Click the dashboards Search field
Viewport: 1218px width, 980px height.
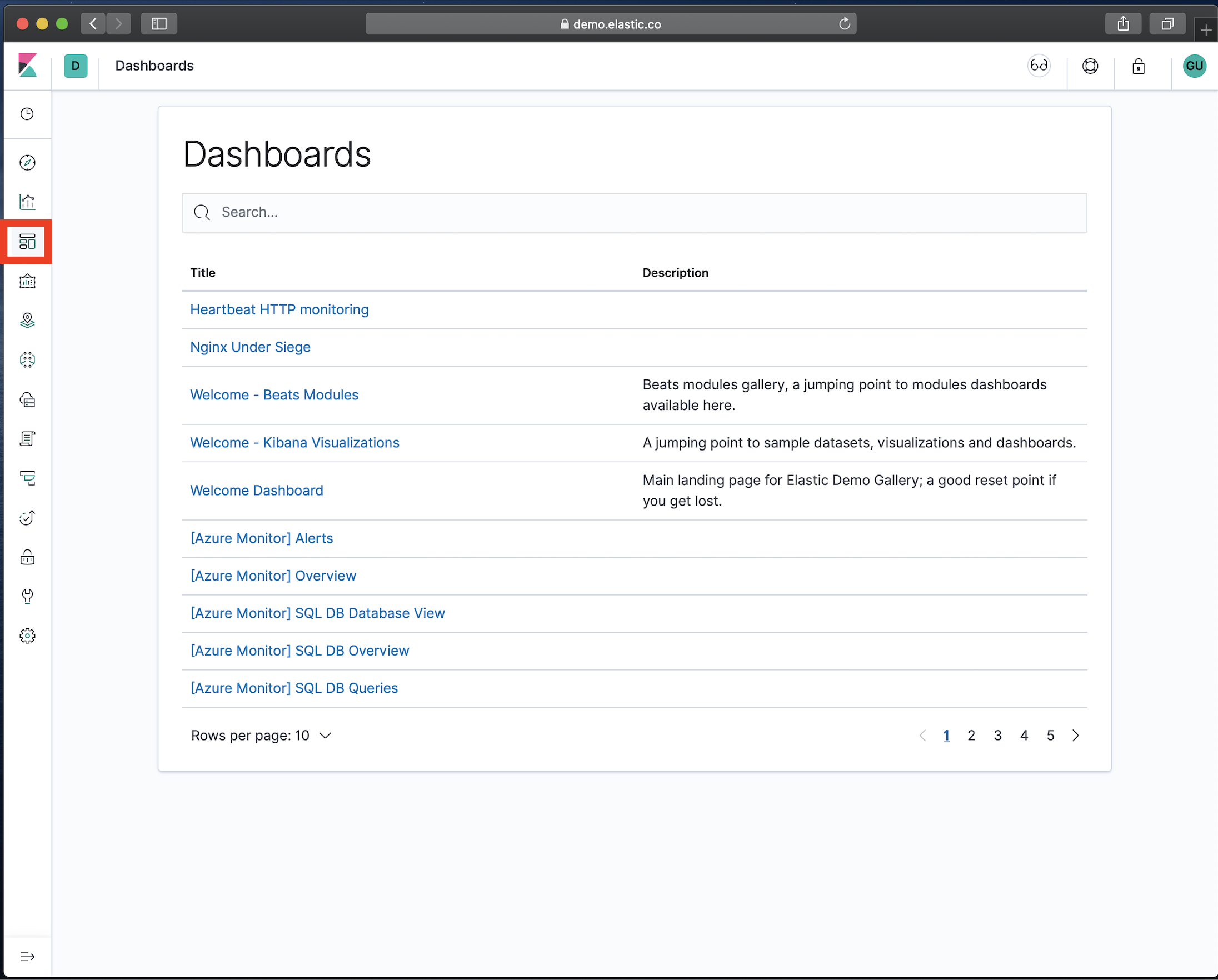pos(634,212)
